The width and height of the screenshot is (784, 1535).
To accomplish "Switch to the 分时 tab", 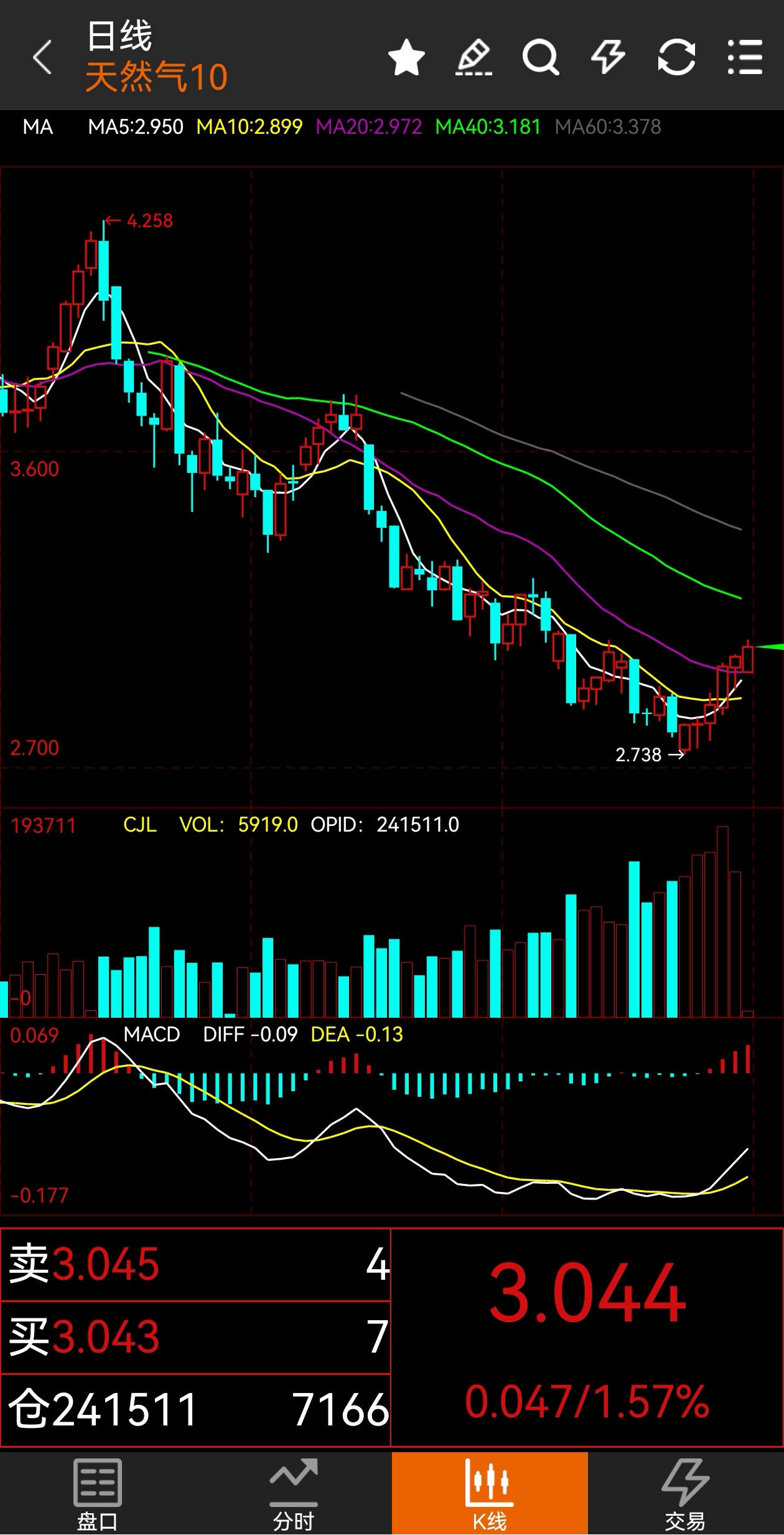I will point(294,1493).
